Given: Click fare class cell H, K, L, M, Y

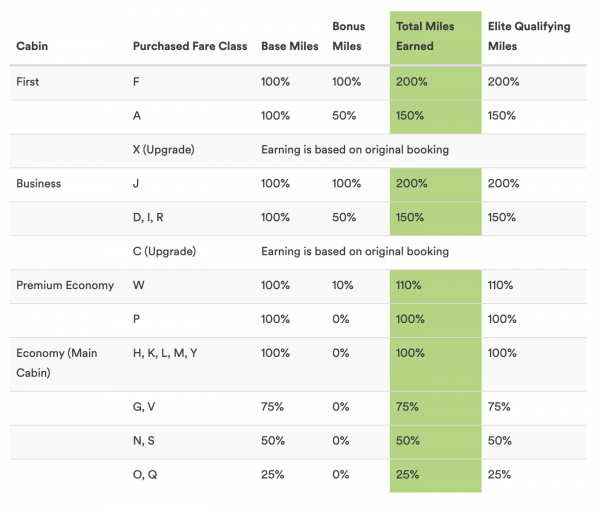Looking at the screenshot, I should [x=165, y=353].
